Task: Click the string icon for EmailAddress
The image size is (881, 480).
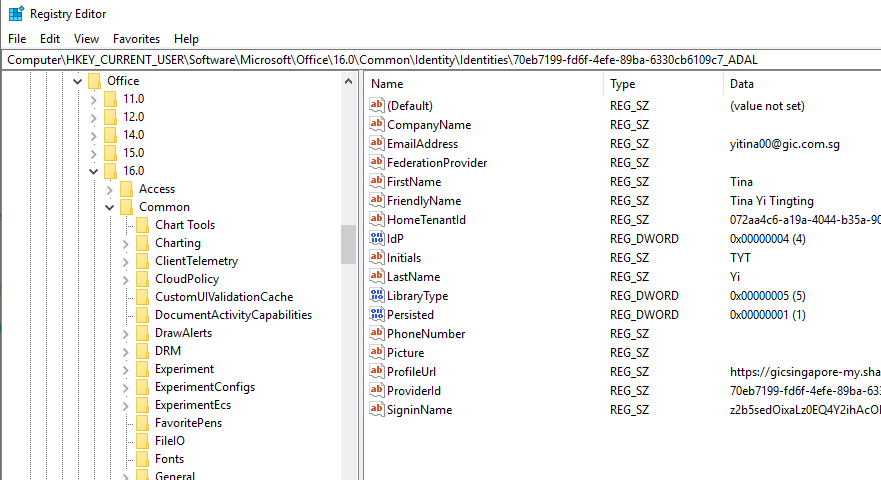Action: [376, 143]
